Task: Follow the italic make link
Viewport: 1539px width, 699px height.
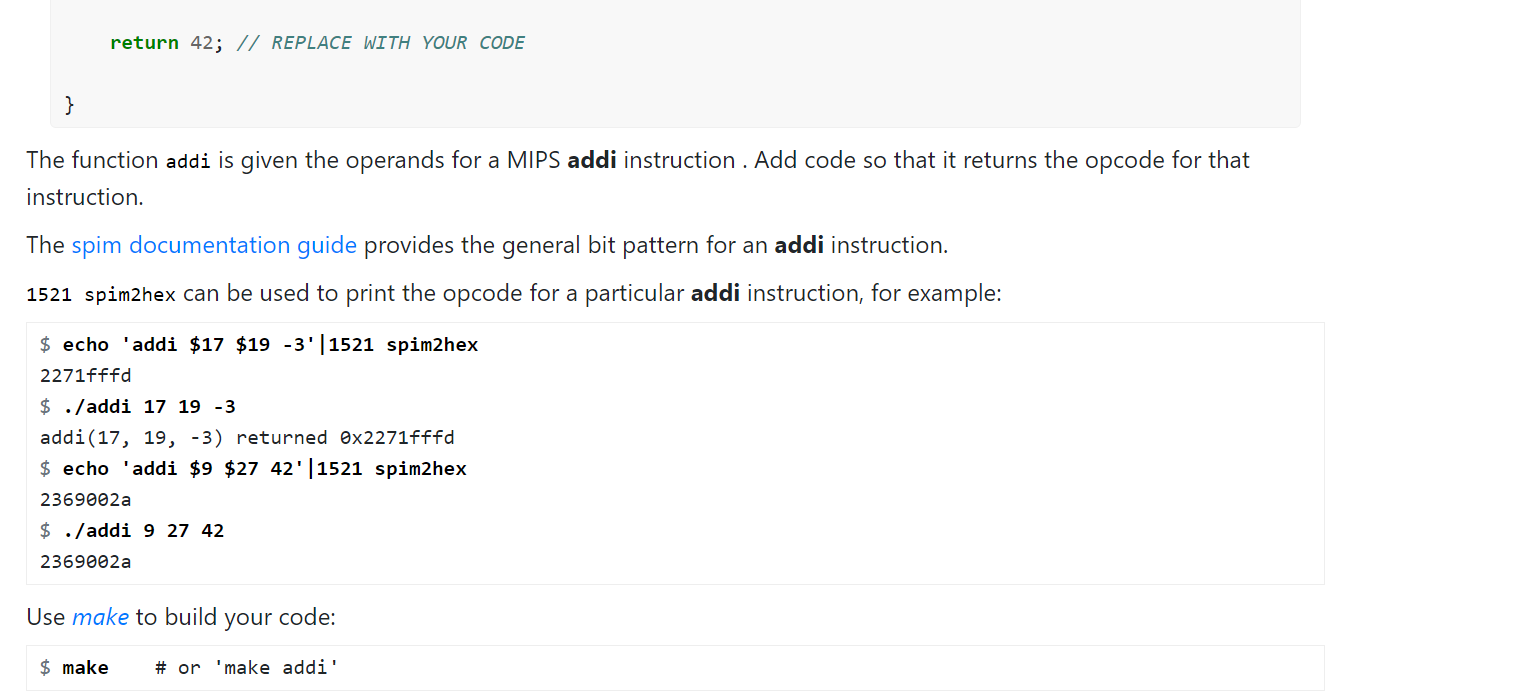Action: [x=100, y=617]
